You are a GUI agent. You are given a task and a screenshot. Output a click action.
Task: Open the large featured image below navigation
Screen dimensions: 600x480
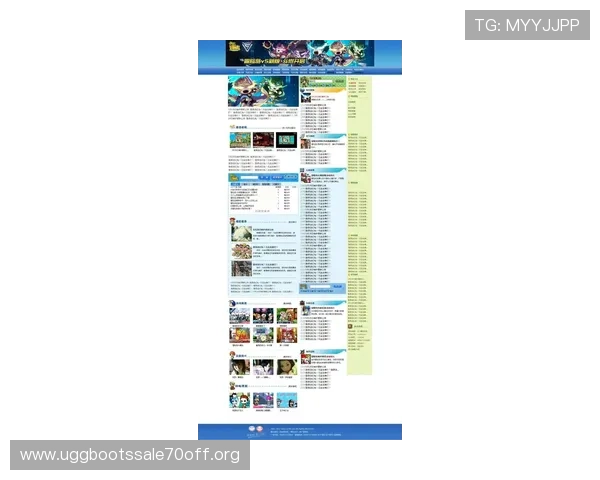[263, 91]
